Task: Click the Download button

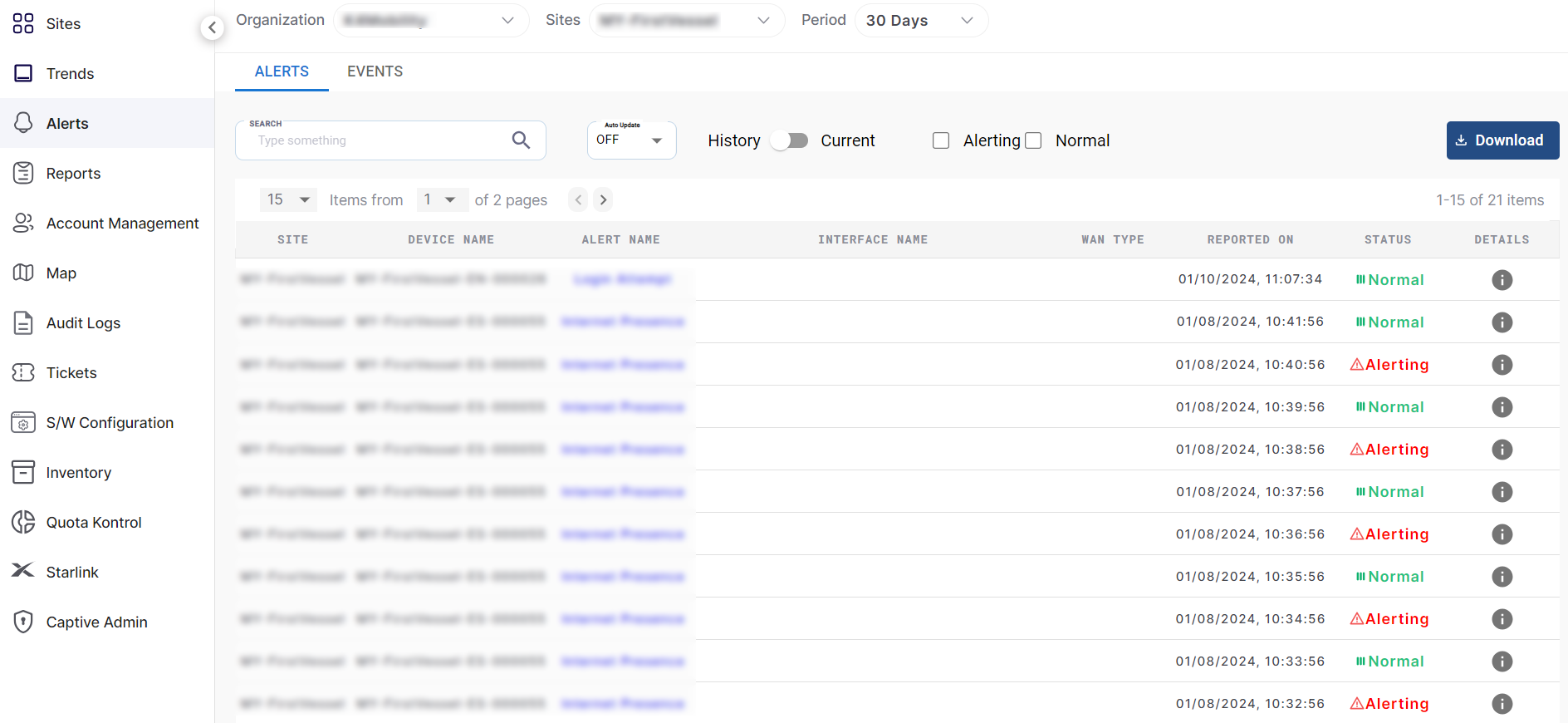Action: point(1502,140)
